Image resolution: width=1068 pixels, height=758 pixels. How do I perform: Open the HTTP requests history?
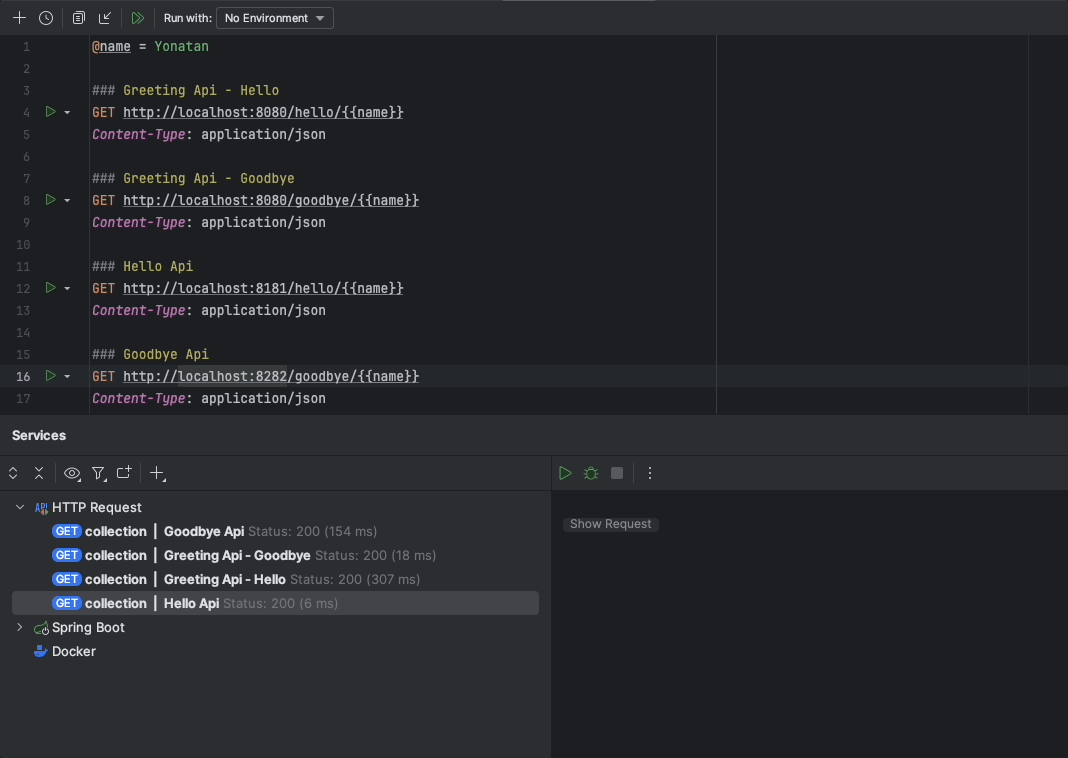click(46, 18)
